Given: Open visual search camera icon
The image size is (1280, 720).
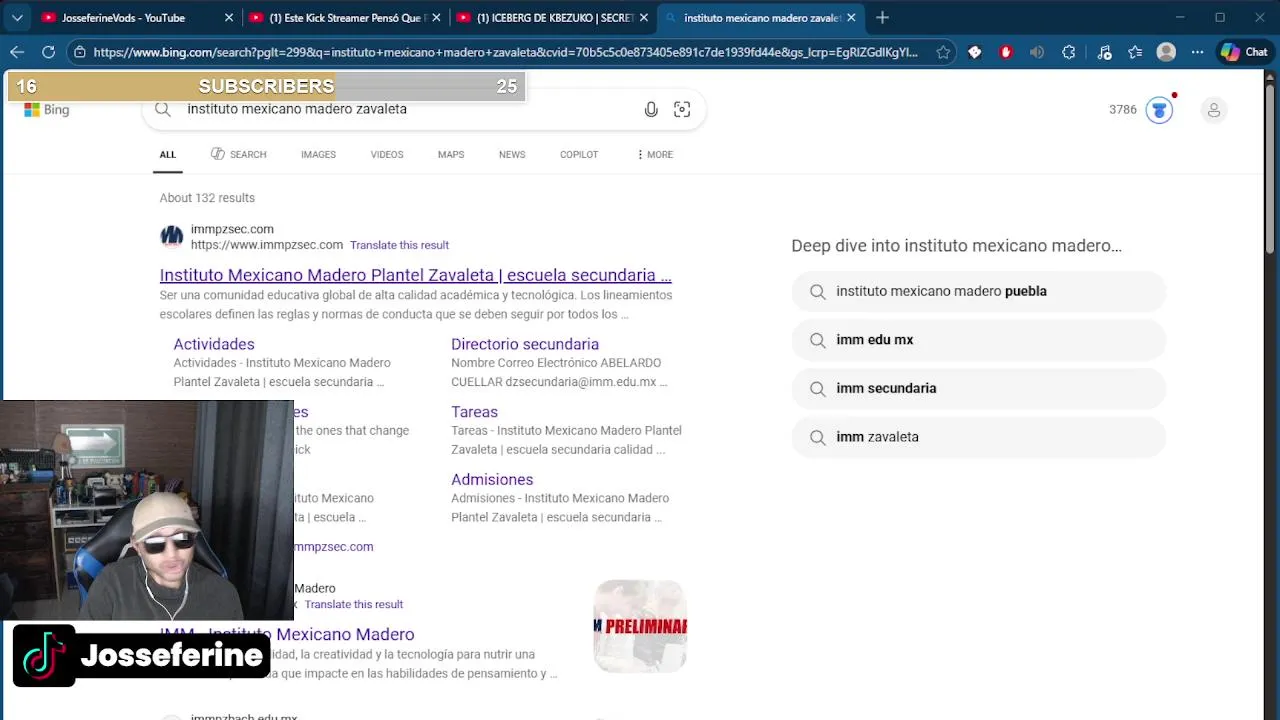Looking at the screenshot, I should pyautogui.click(x=682, y=109).
